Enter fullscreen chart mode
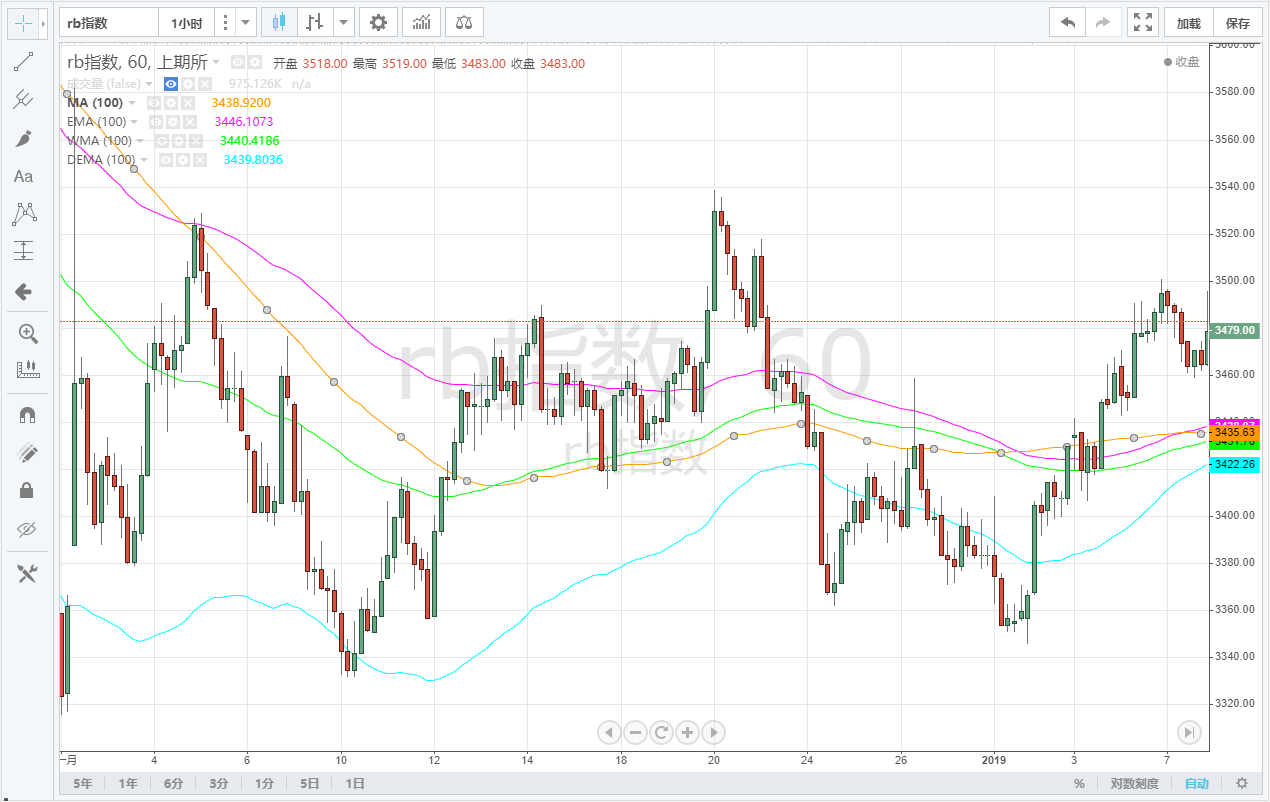 click(1142, 22)
